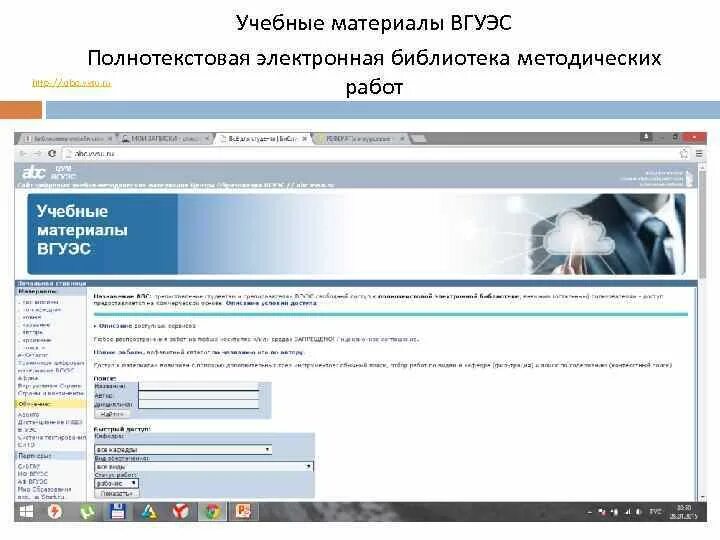Viewport: 720px width, 540px height.
Task: Open the Описание условий доступа link
Action: tap(271, 303)
